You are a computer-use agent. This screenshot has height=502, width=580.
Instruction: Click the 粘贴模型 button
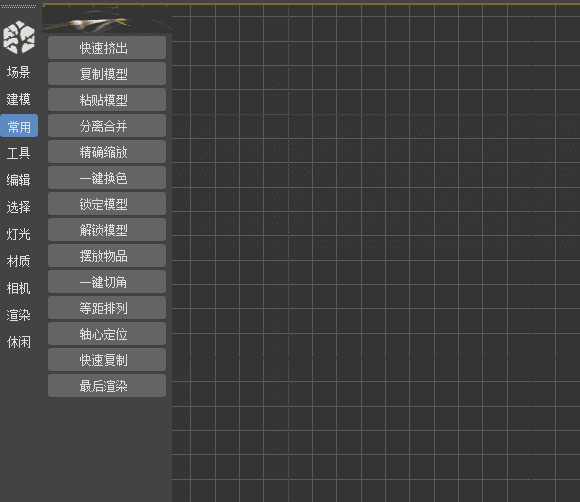(107, 100)
